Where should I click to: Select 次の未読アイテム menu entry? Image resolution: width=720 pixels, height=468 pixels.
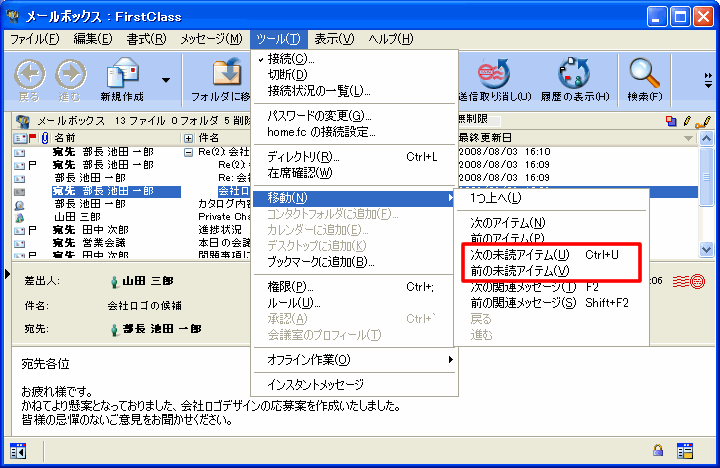(520, 255)
